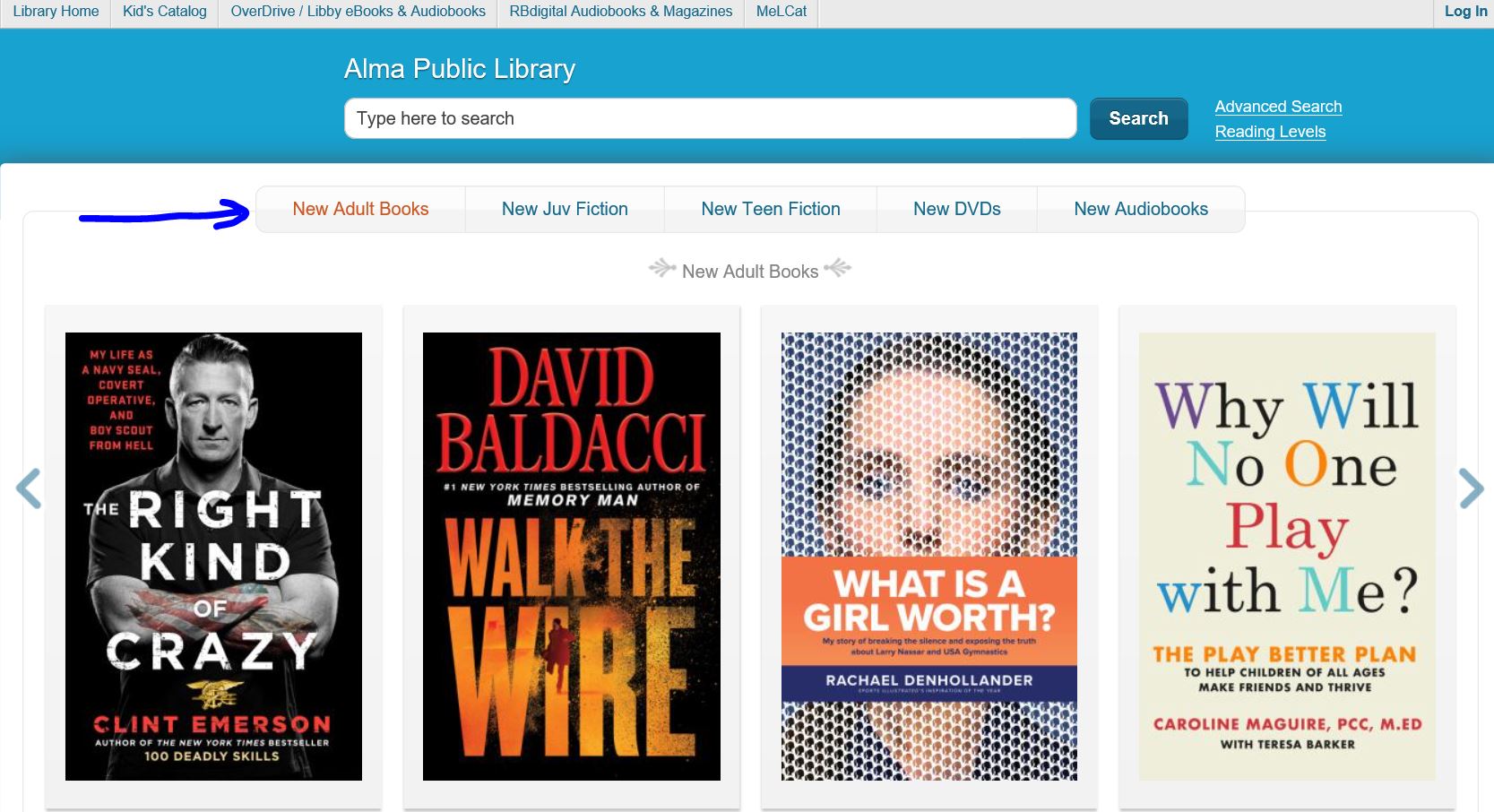This screenshot has height=812, width=1494.
Task: Open Why Will No One Play cover
Action: (1287, 556)
